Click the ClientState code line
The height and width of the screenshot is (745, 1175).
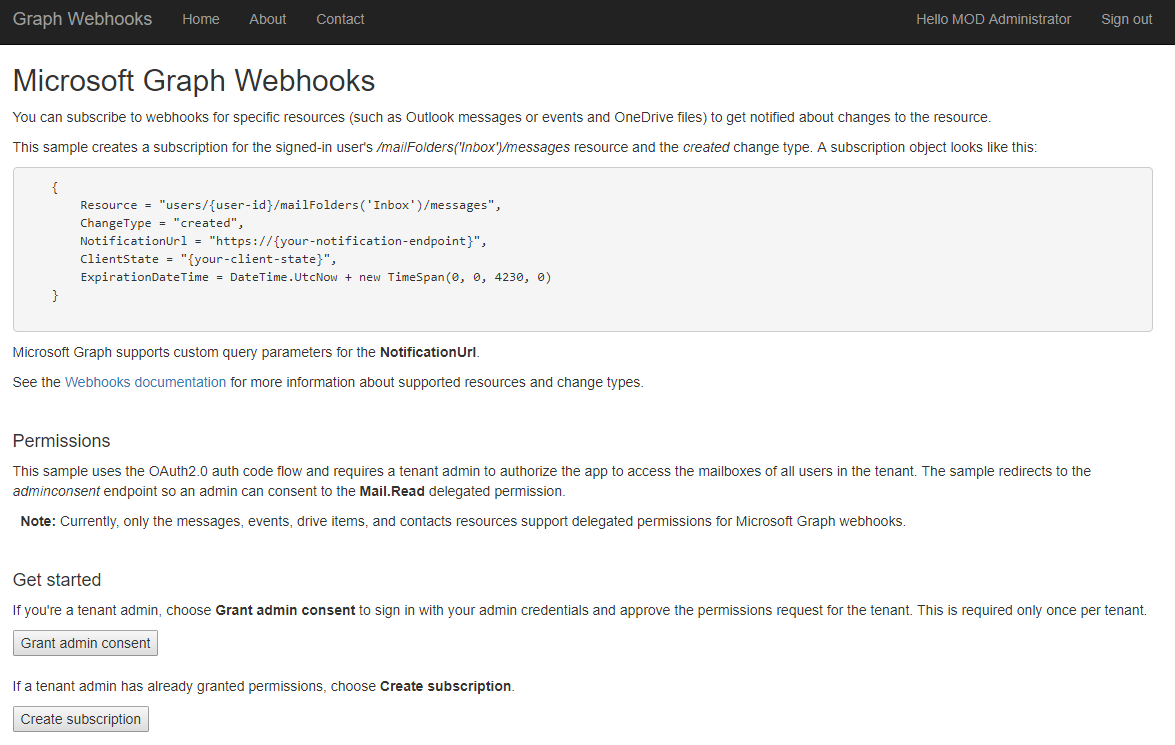click(208, 259)
